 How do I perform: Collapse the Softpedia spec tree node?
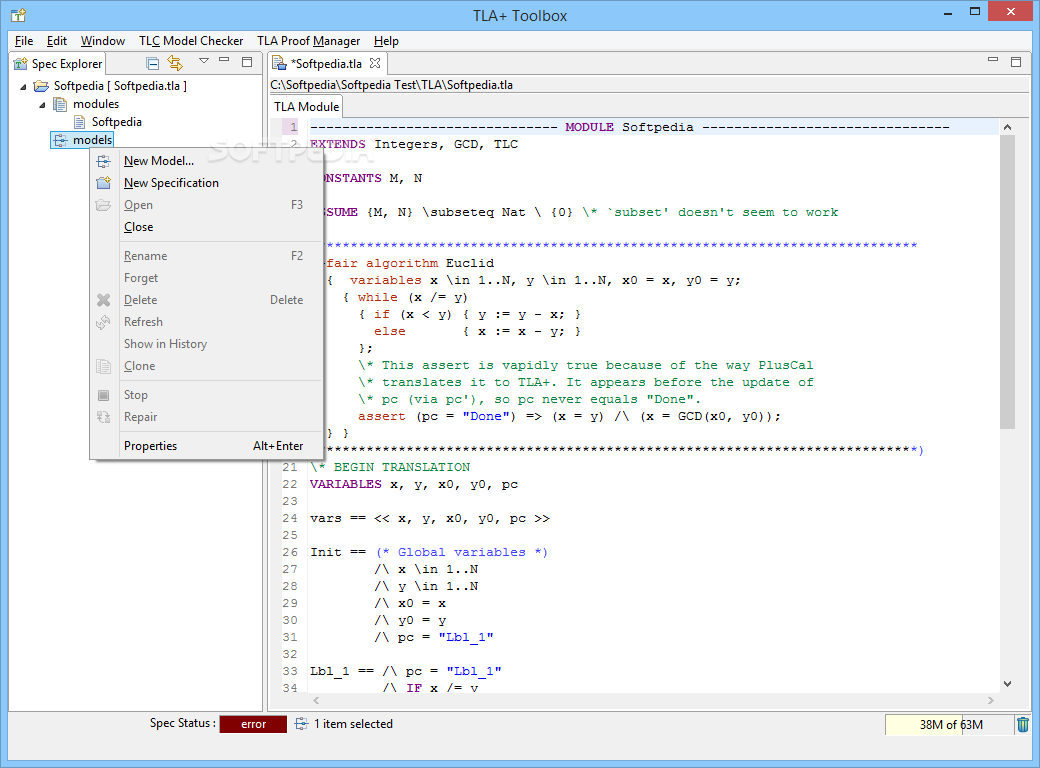tap(24, 86)
